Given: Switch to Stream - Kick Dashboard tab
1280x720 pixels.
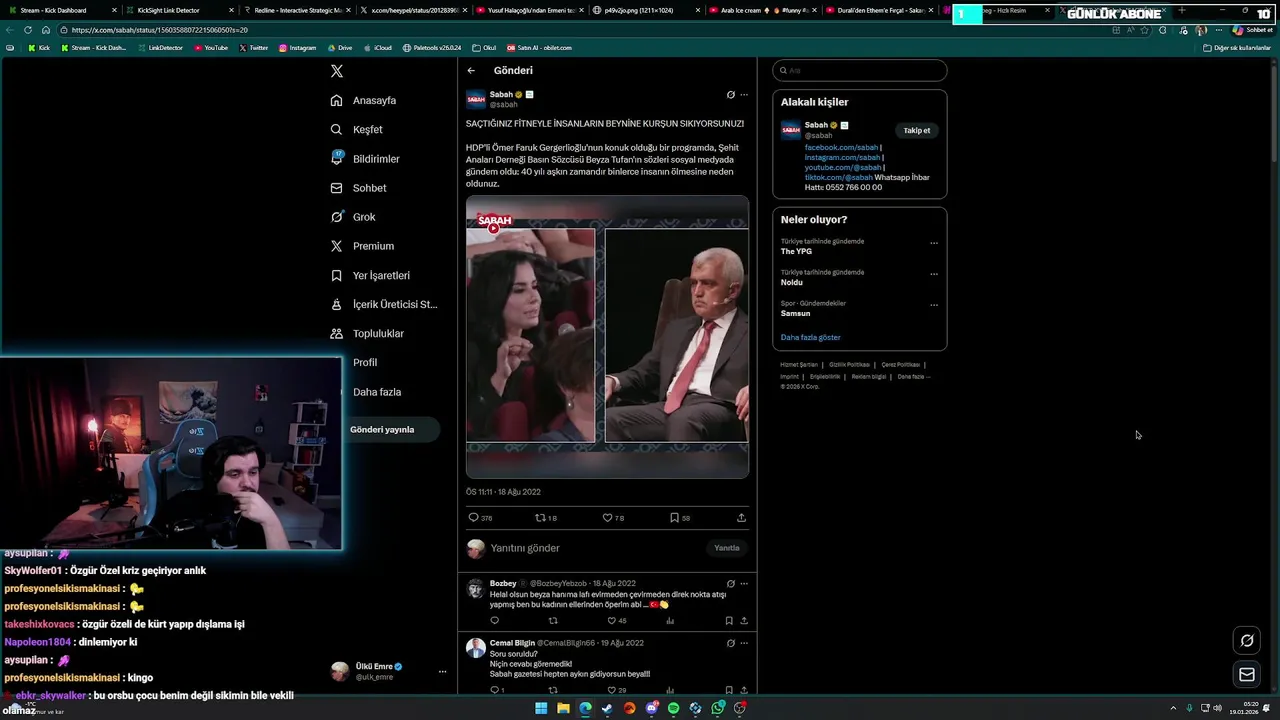Looking at the screenshot, I should 63,10.
